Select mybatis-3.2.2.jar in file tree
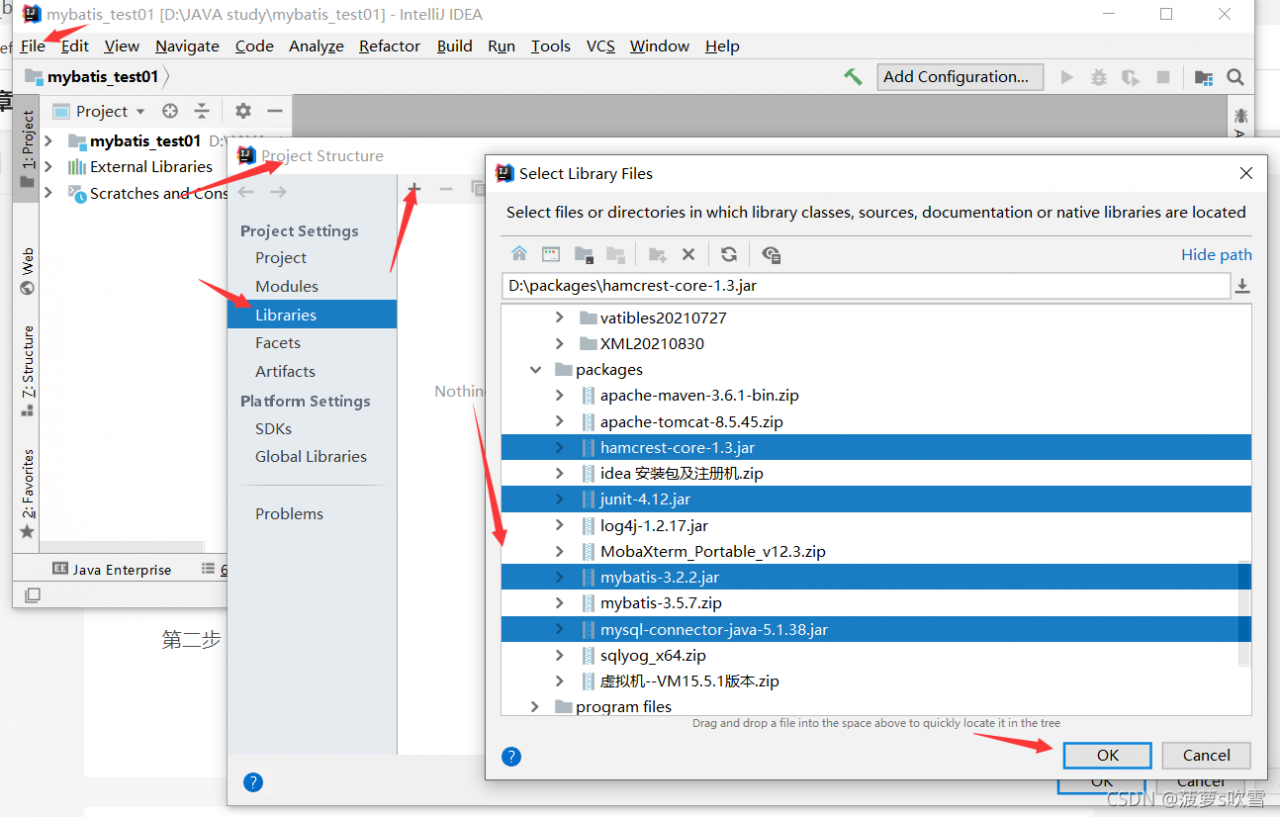1280x817 pixels. (876, 578)
